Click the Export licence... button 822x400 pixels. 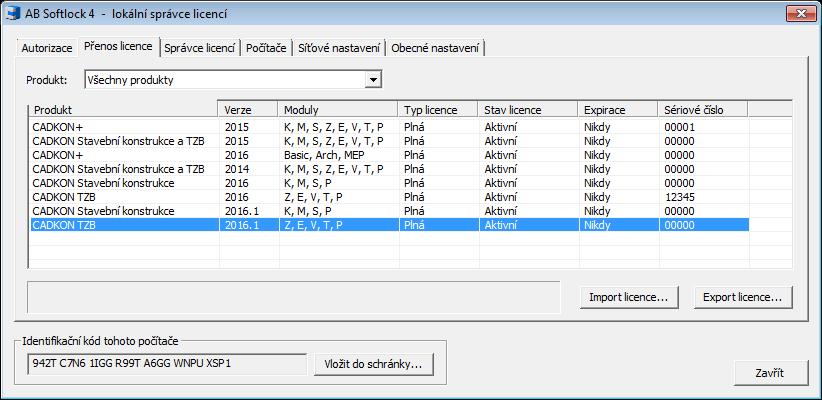743,297
